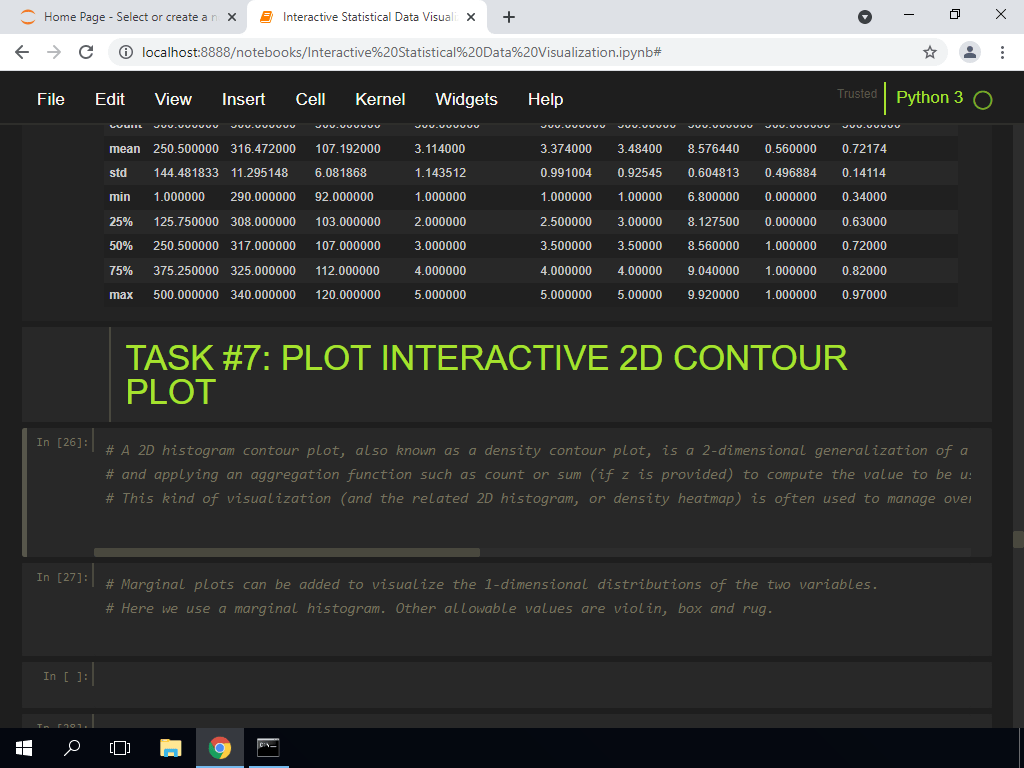Screen dimensions: 1024x768
Task: Click the std value 144.481833
Action: [x=186, y=173]
